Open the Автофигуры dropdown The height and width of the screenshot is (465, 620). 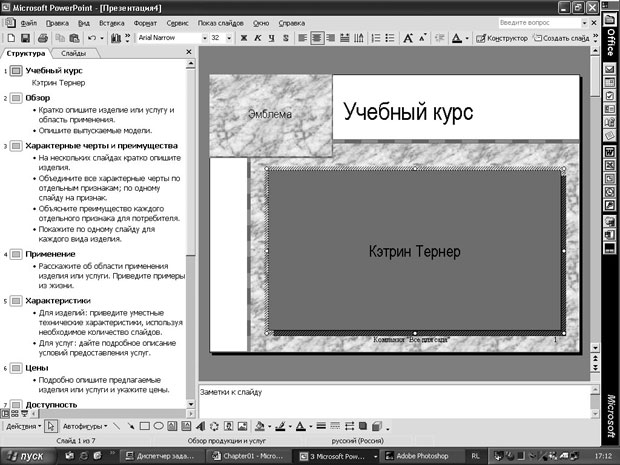pos(85,426)
